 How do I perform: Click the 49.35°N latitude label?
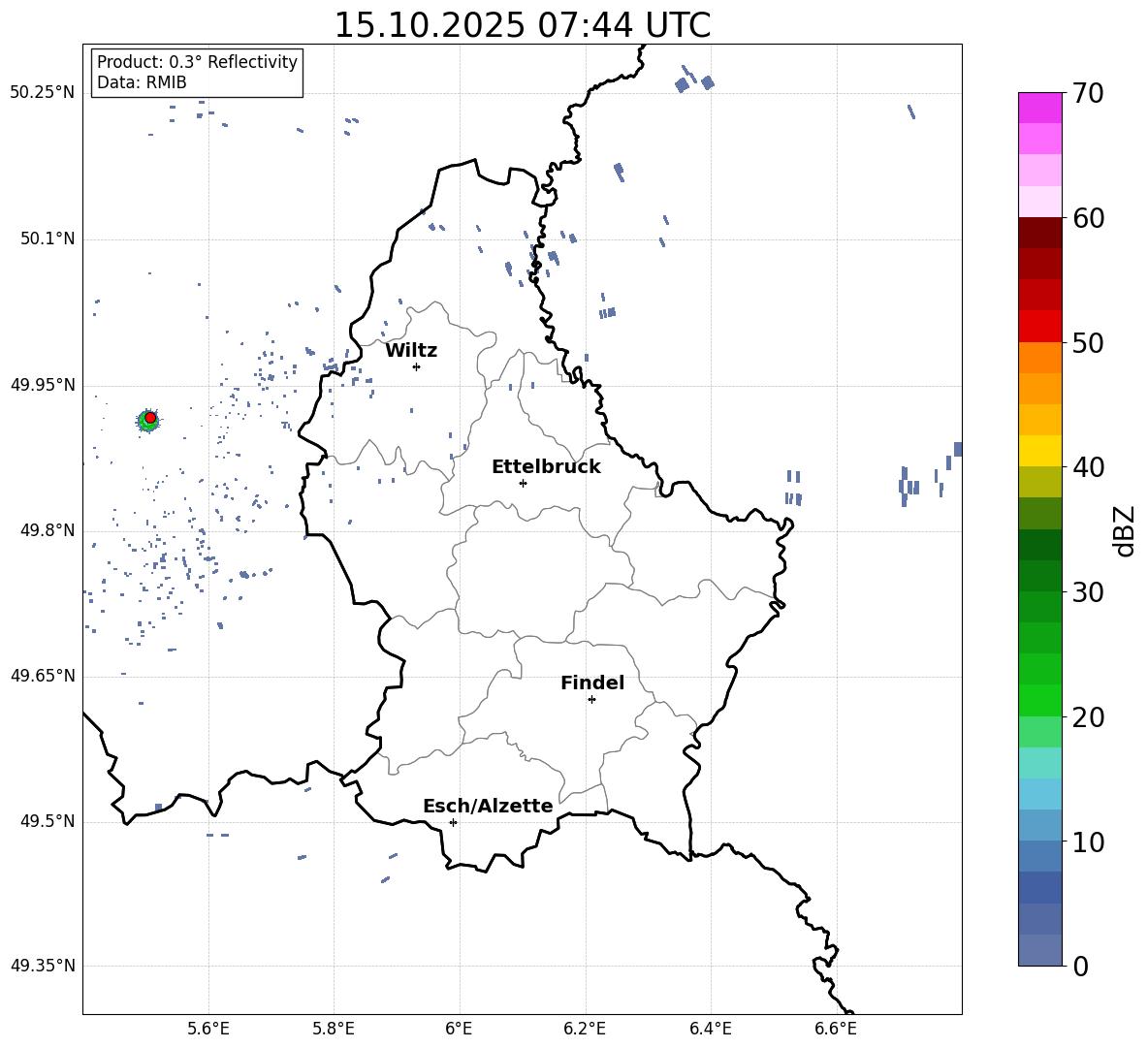tap(43, 966)
